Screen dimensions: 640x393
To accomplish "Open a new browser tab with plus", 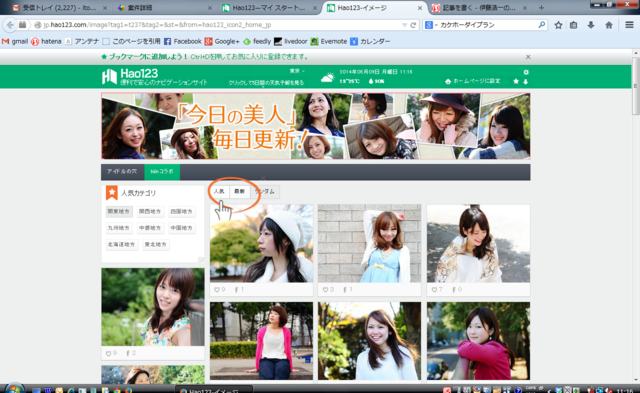I will [541, 8].
